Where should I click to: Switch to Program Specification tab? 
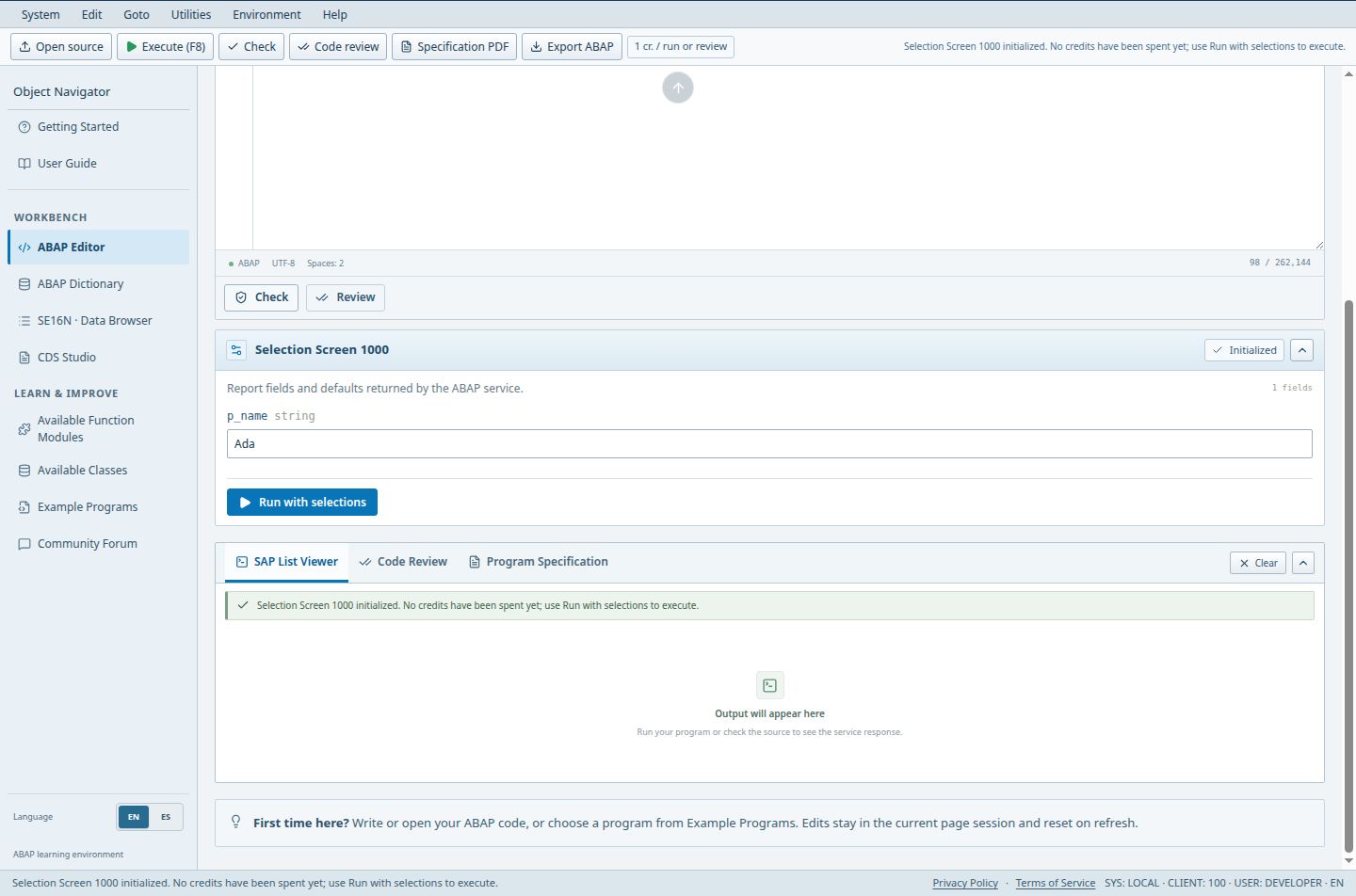pos(539,562)
